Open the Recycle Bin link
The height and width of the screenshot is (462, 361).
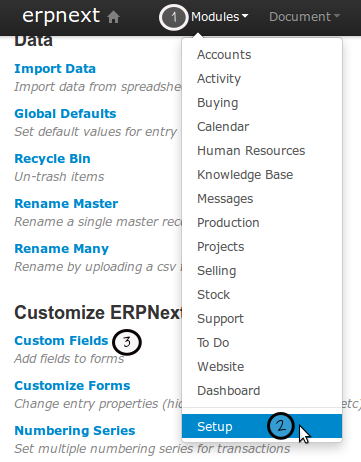coord(52,159)
